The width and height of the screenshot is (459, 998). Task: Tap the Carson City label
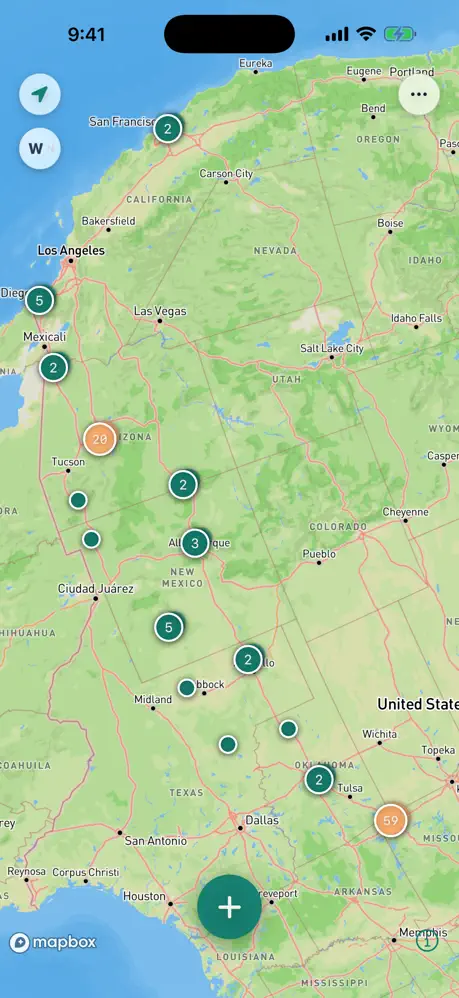[226, 174]
